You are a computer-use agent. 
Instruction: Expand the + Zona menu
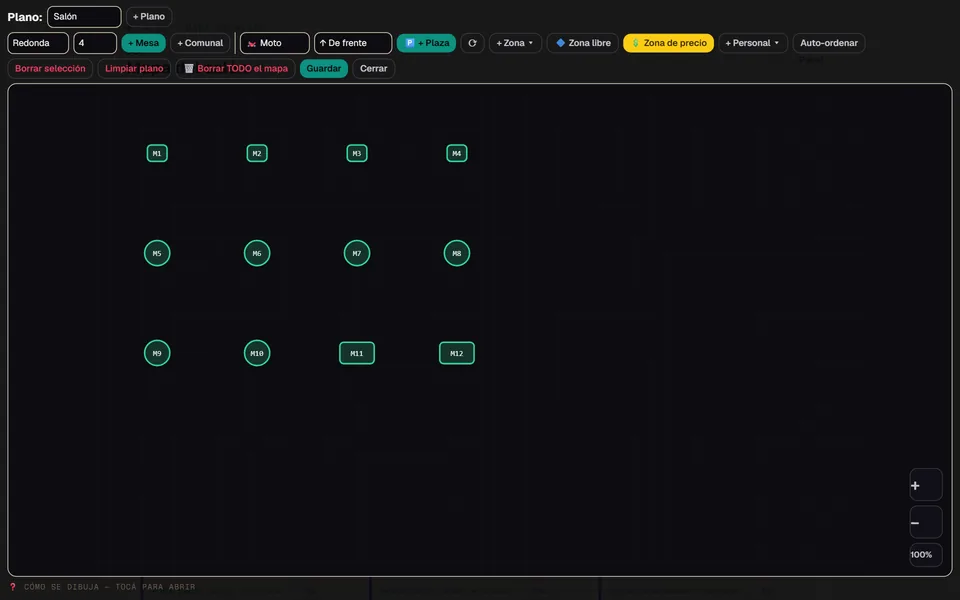(515, 43)
